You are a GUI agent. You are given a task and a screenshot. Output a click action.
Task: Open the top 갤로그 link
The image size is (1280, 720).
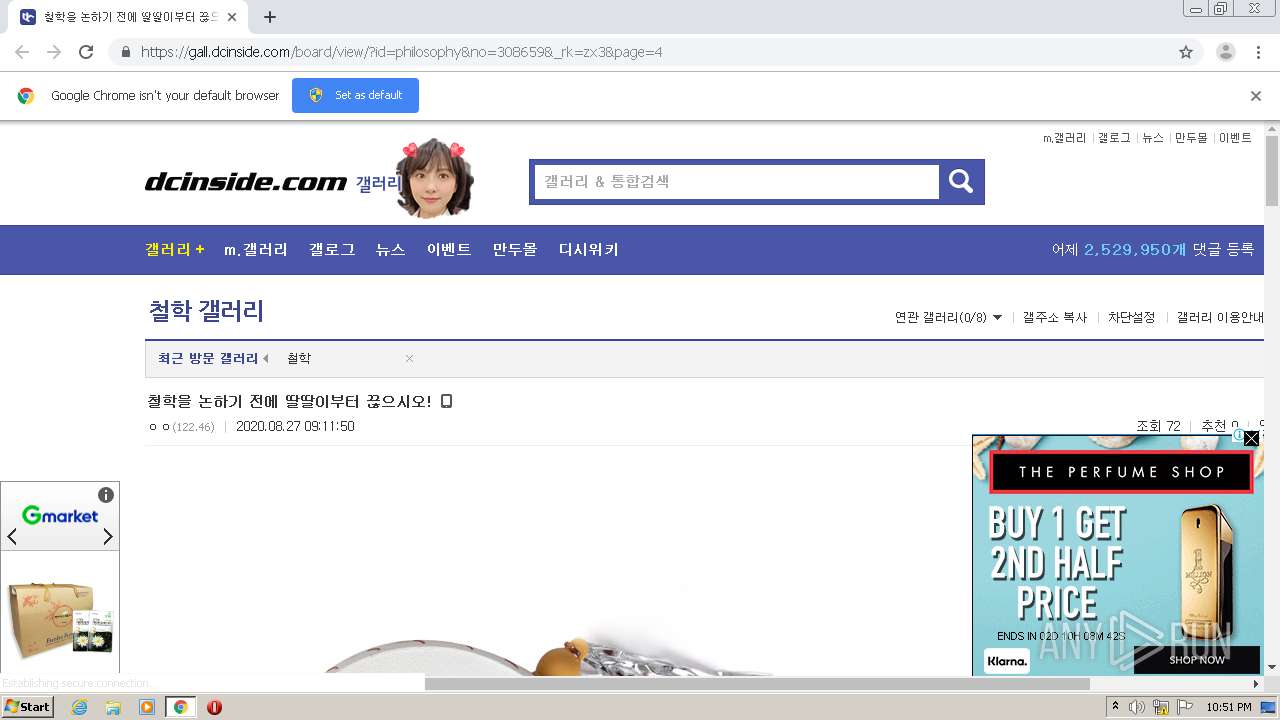1114,138
